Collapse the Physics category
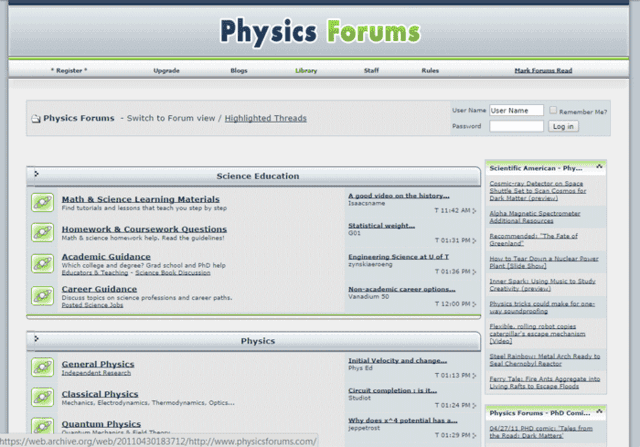Image resolution: width=640 pixels, height=447 pixels. [x=36, y=338]
